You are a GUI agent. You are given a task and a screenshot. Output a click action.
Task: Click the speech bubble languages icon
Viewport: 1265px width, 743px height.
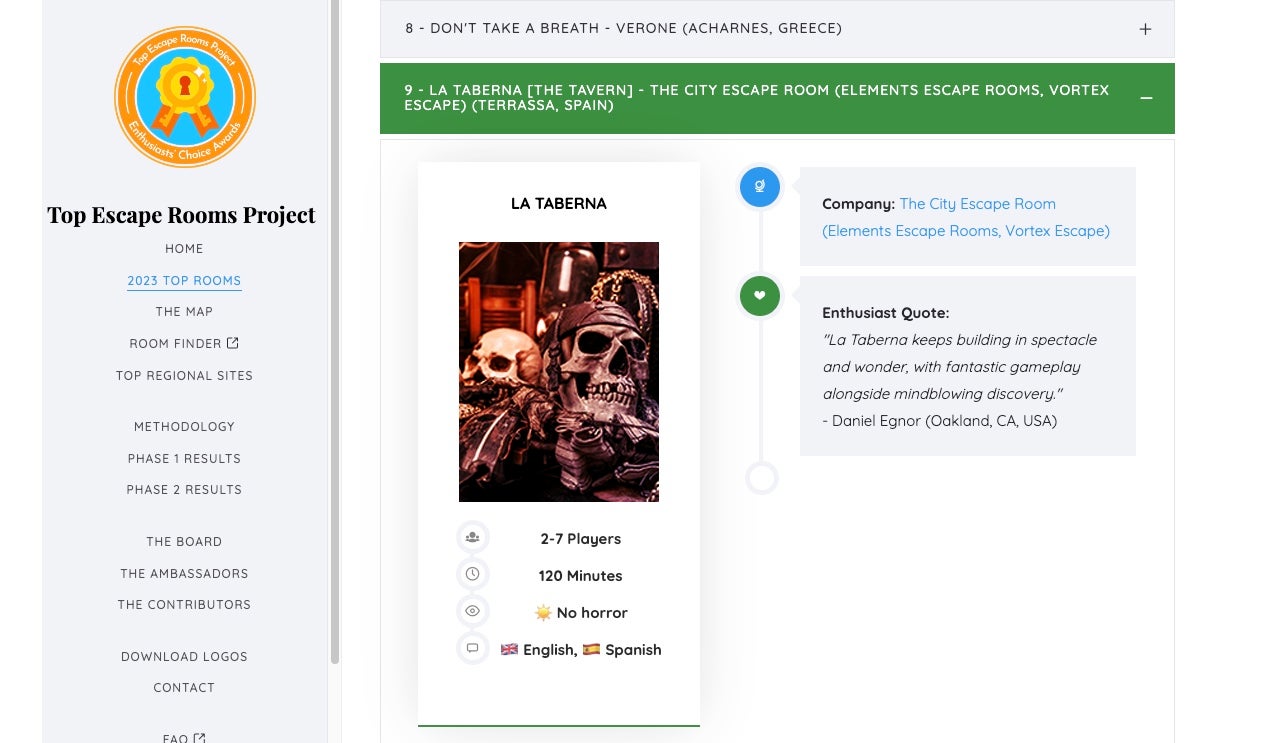[x=472, y=649]
